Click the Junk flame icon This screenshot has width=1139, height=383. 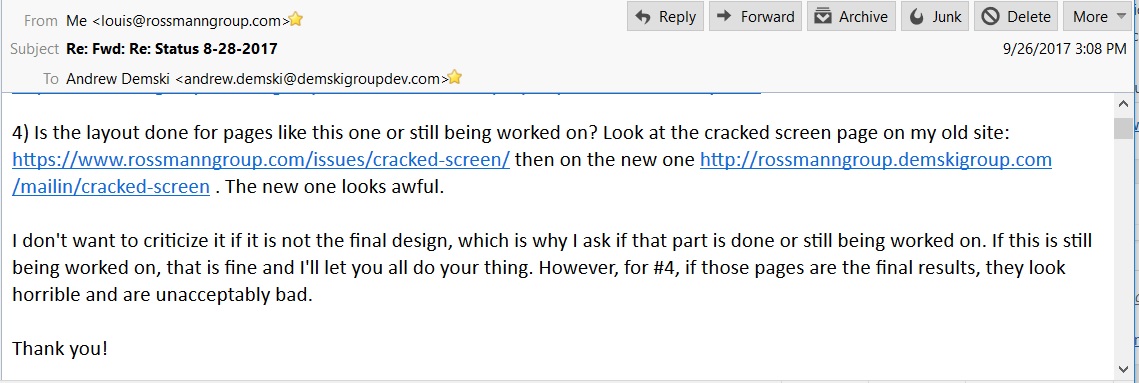pos(917,17)
